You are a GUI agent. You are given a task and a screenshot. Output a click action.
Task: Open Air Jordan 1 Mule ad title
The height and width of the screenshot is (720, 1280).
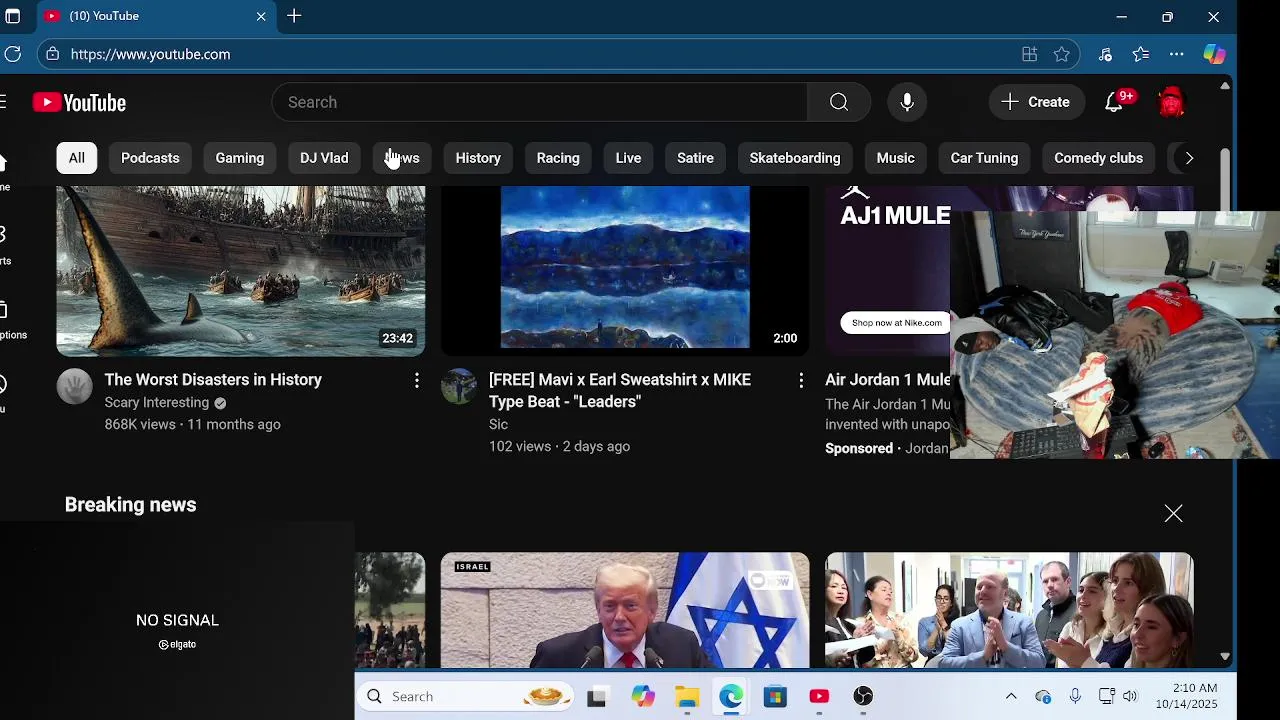[887, 380]
